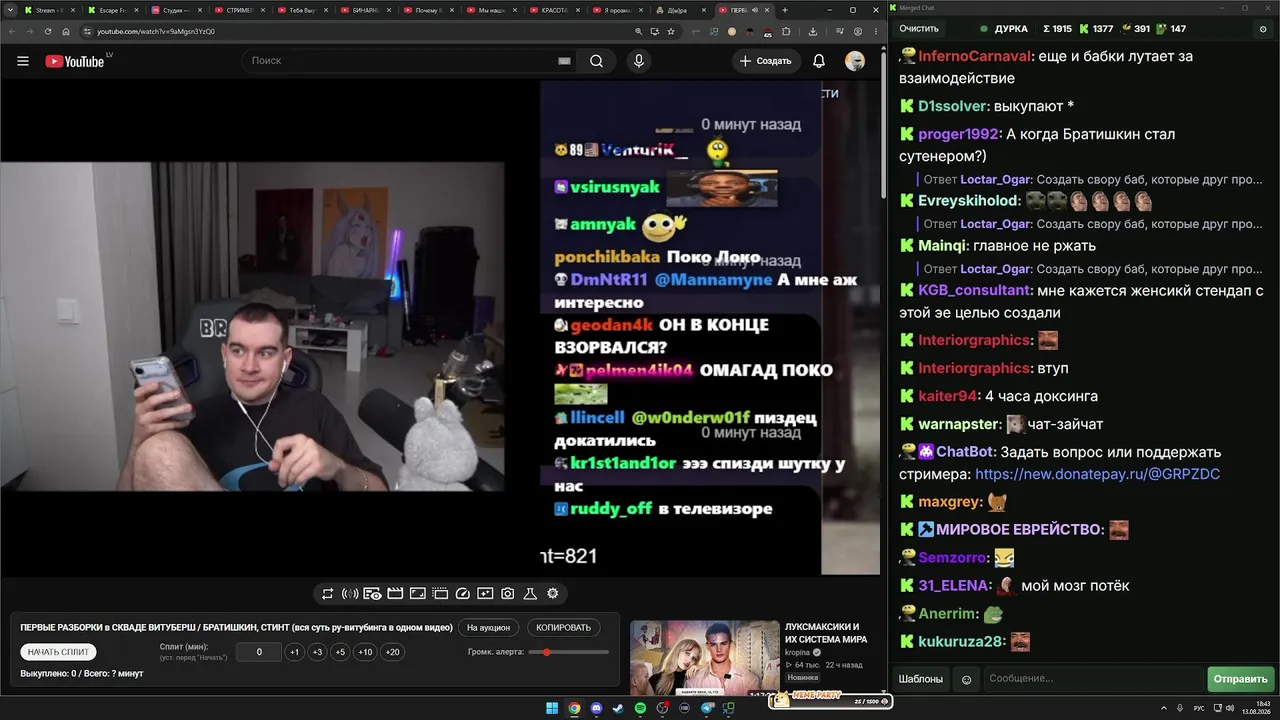
Task: Start voice search with the microphone icon
Action: (x=639, y=61)
